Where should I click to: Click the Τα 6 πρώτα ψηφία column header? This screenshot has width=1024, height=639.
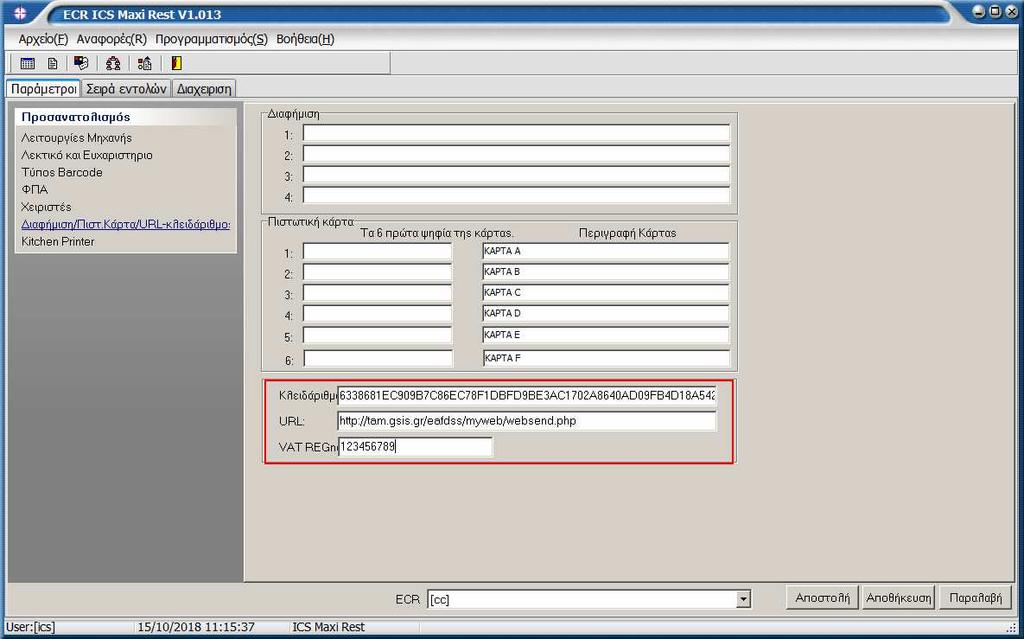coord(437,233)
